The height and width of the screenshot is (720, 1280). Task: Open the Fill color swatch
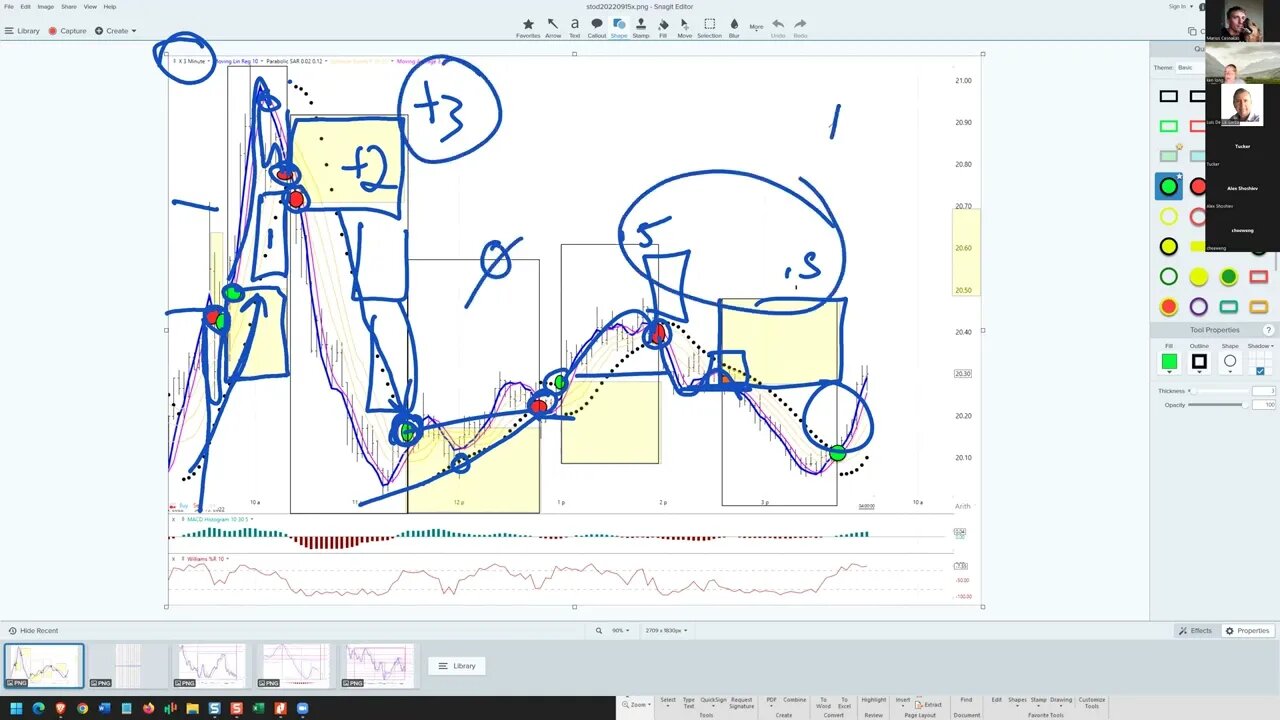[1168, 361]
